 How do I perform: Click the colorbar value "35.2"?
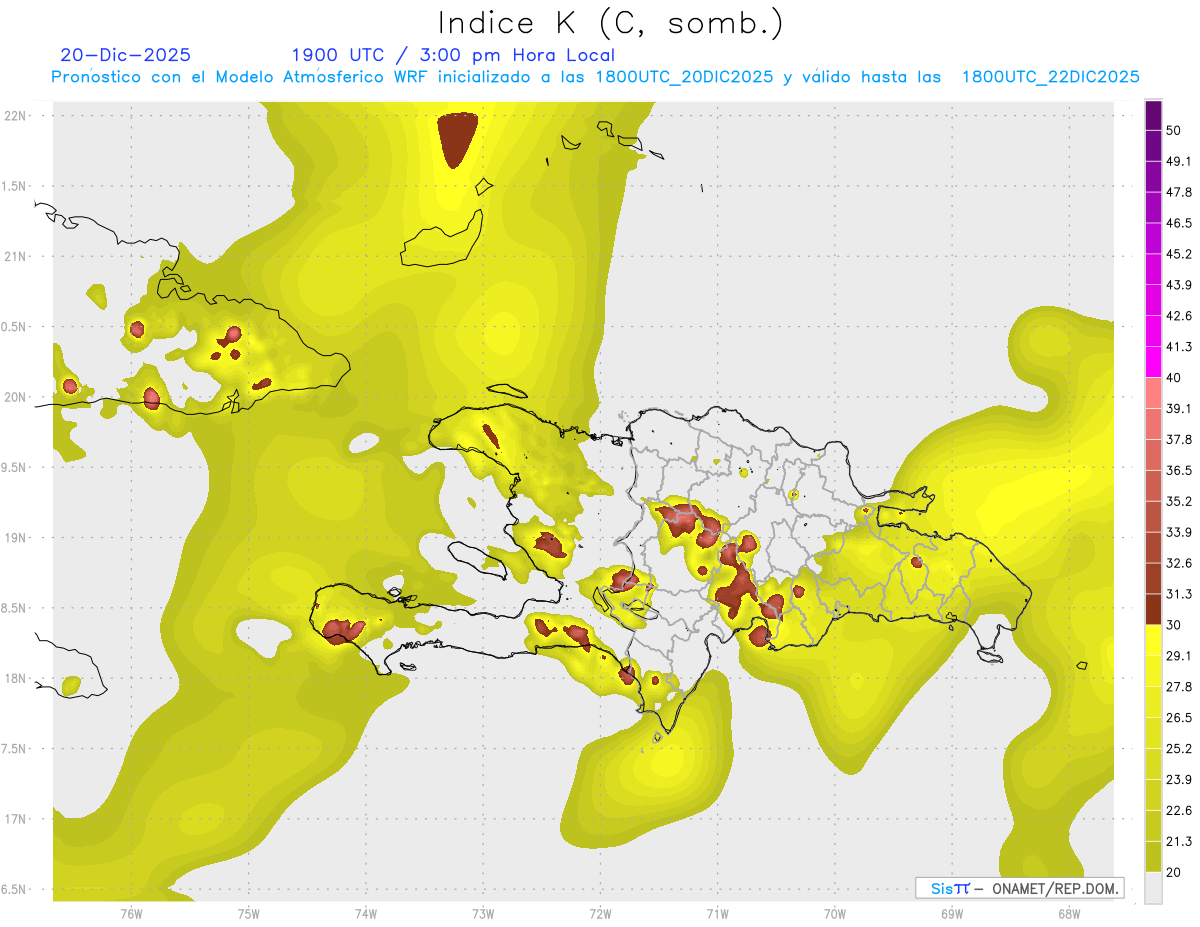(x=1179, y=501)
